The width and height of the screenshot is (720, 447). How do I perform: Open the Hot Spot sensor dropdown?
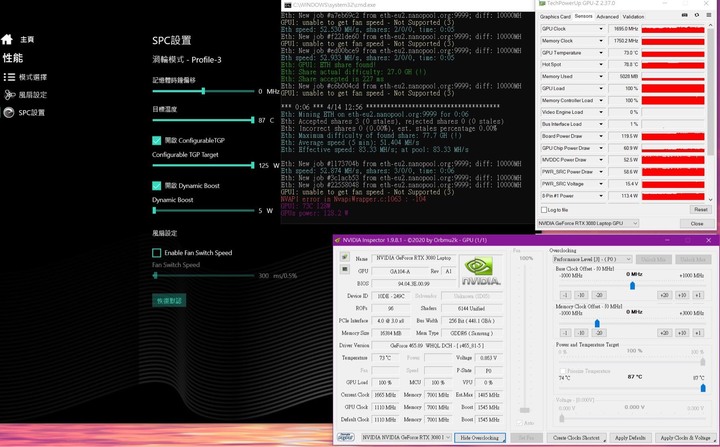coord(600,65)
